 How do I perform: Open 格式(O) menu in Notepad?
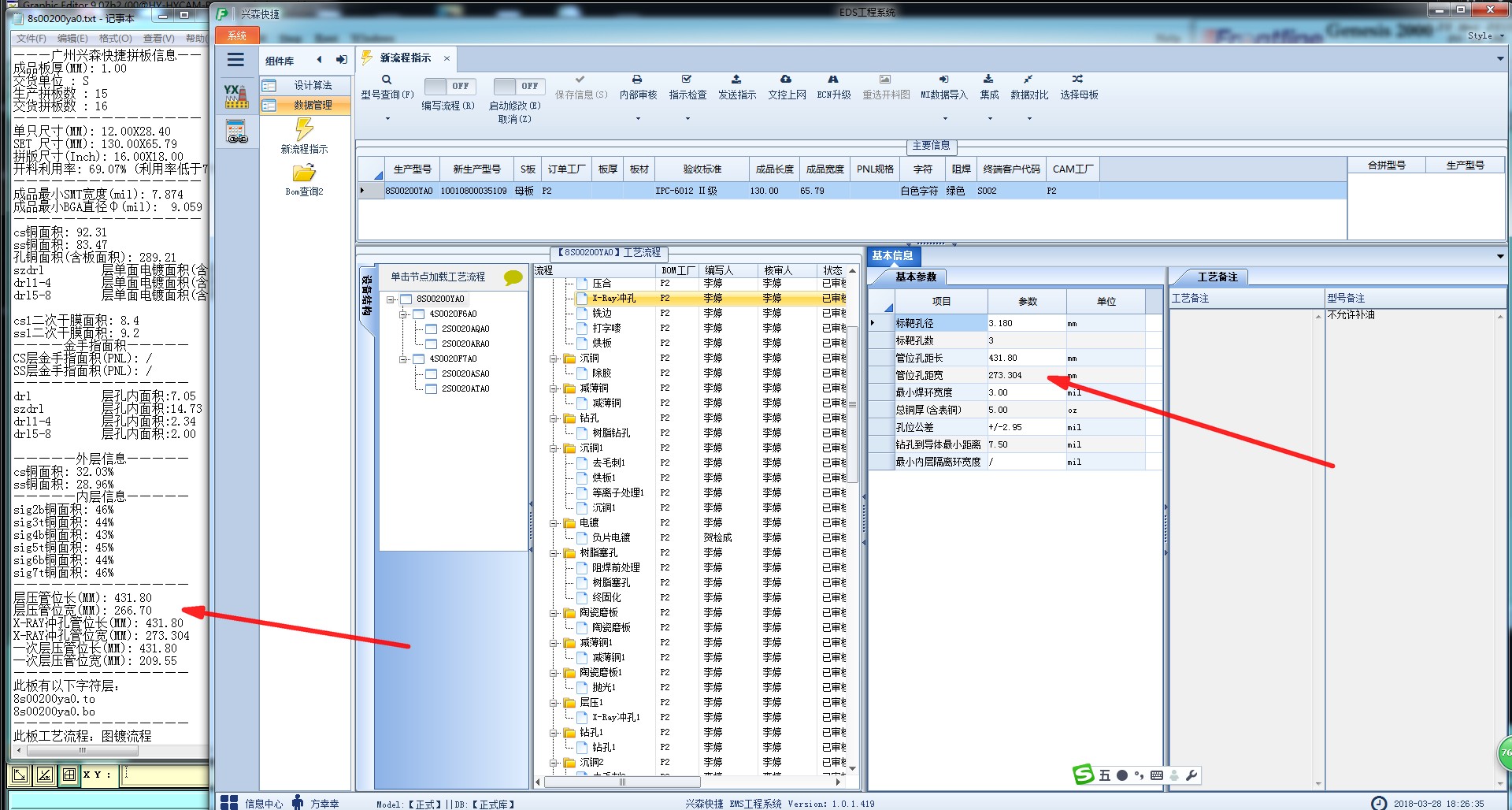coord(115,38)
